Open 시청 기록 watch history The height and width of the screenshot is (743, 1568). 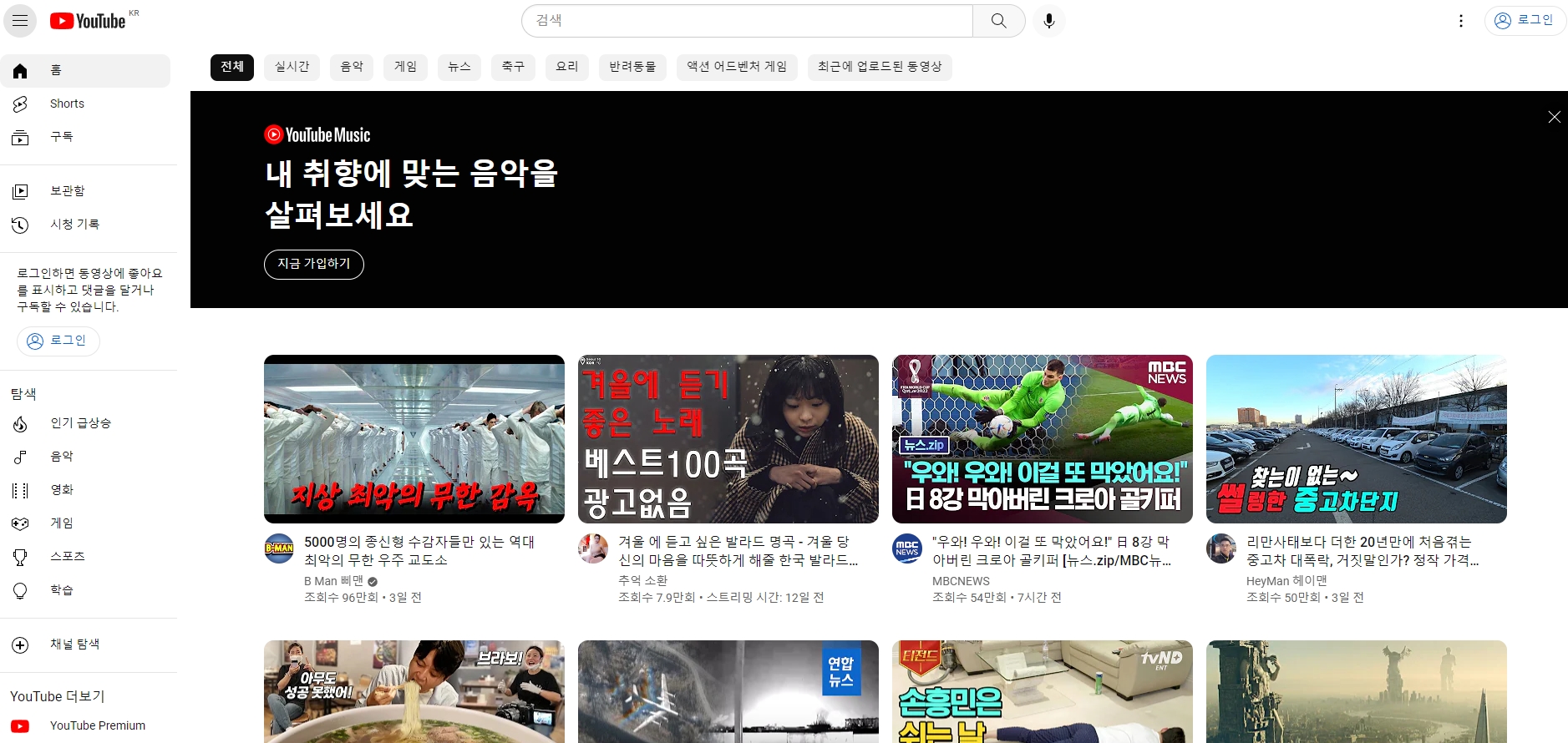coord(85,225)
